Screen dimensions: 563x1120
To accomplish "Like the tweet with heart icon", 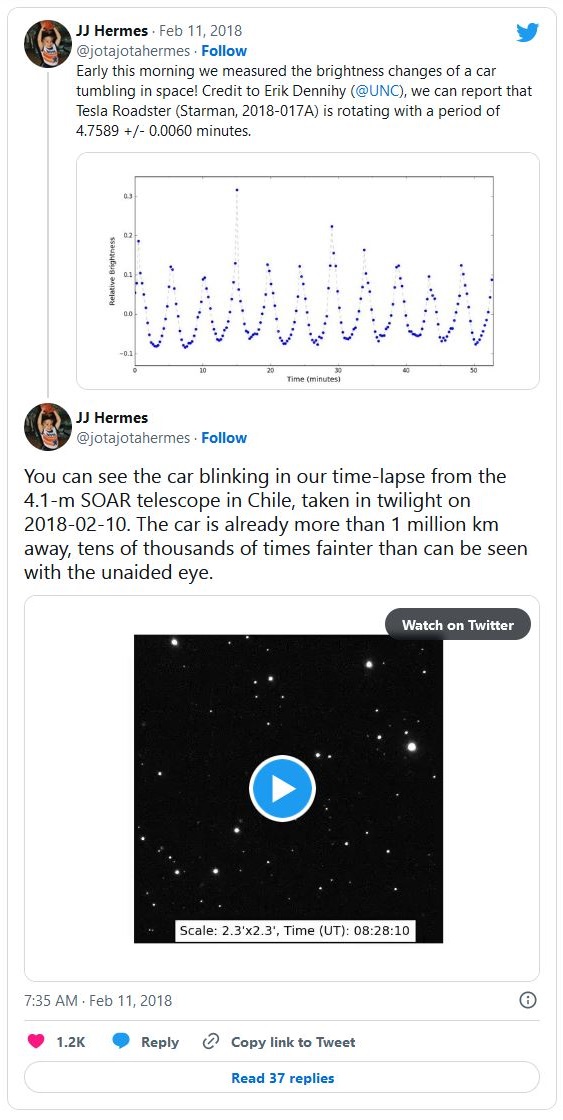I will point(36,1041).
